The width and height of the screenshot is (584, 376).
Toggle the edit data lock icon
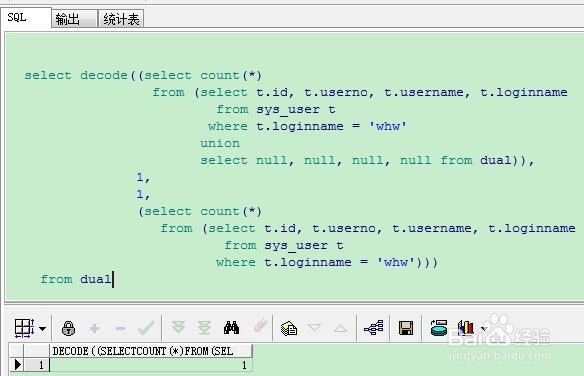click(69, 328)
